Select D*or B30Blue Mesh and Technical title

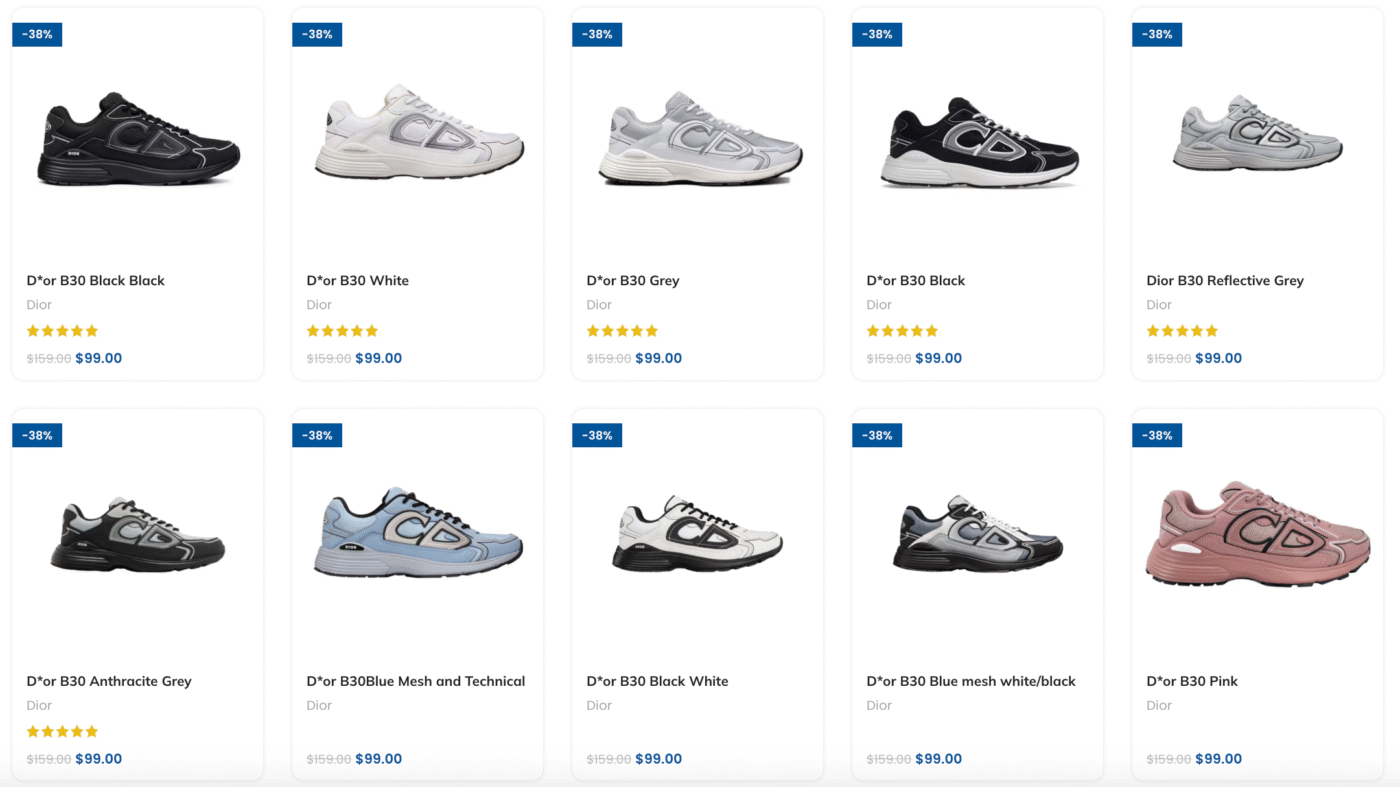click(416, 681)
